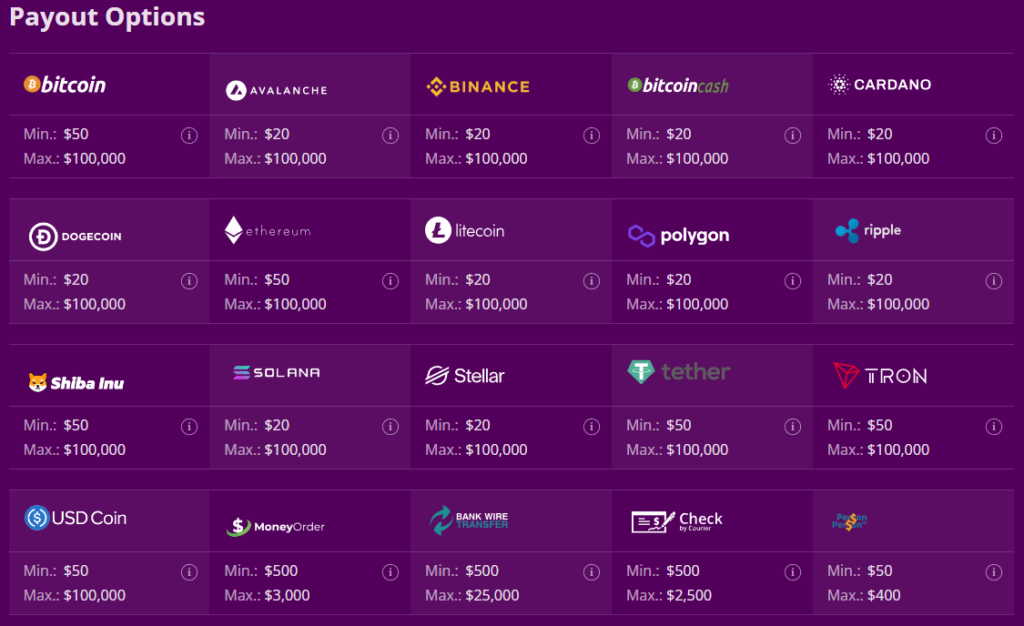The height and width of the screenshot is (626, 1024).
Task: Click the Tron logo
Action: coord(880,375)
